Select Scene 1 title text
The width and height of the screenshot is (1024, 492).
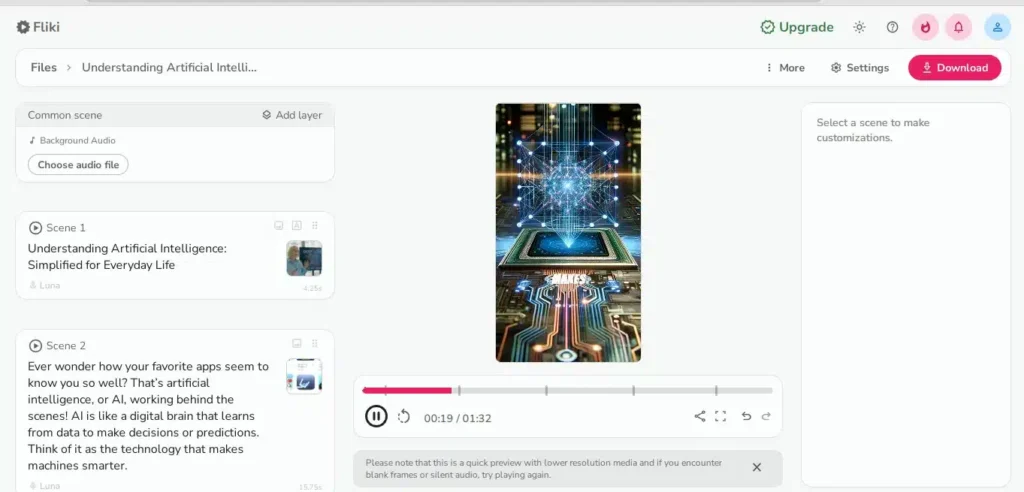127,257
